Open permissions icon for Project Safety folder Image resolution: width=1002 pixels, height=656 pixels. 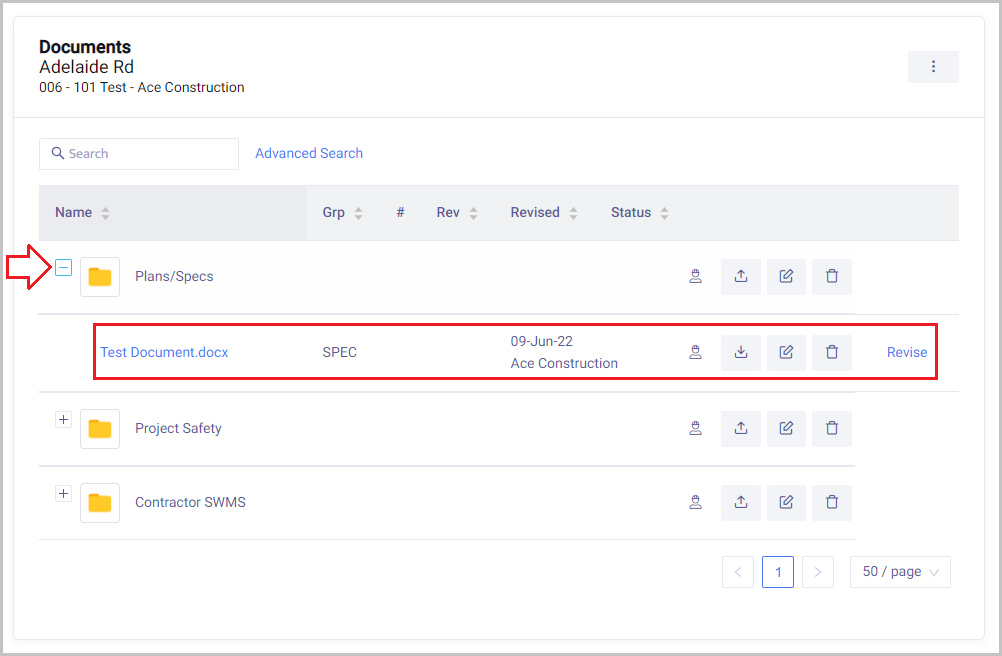tap(695, 428)
